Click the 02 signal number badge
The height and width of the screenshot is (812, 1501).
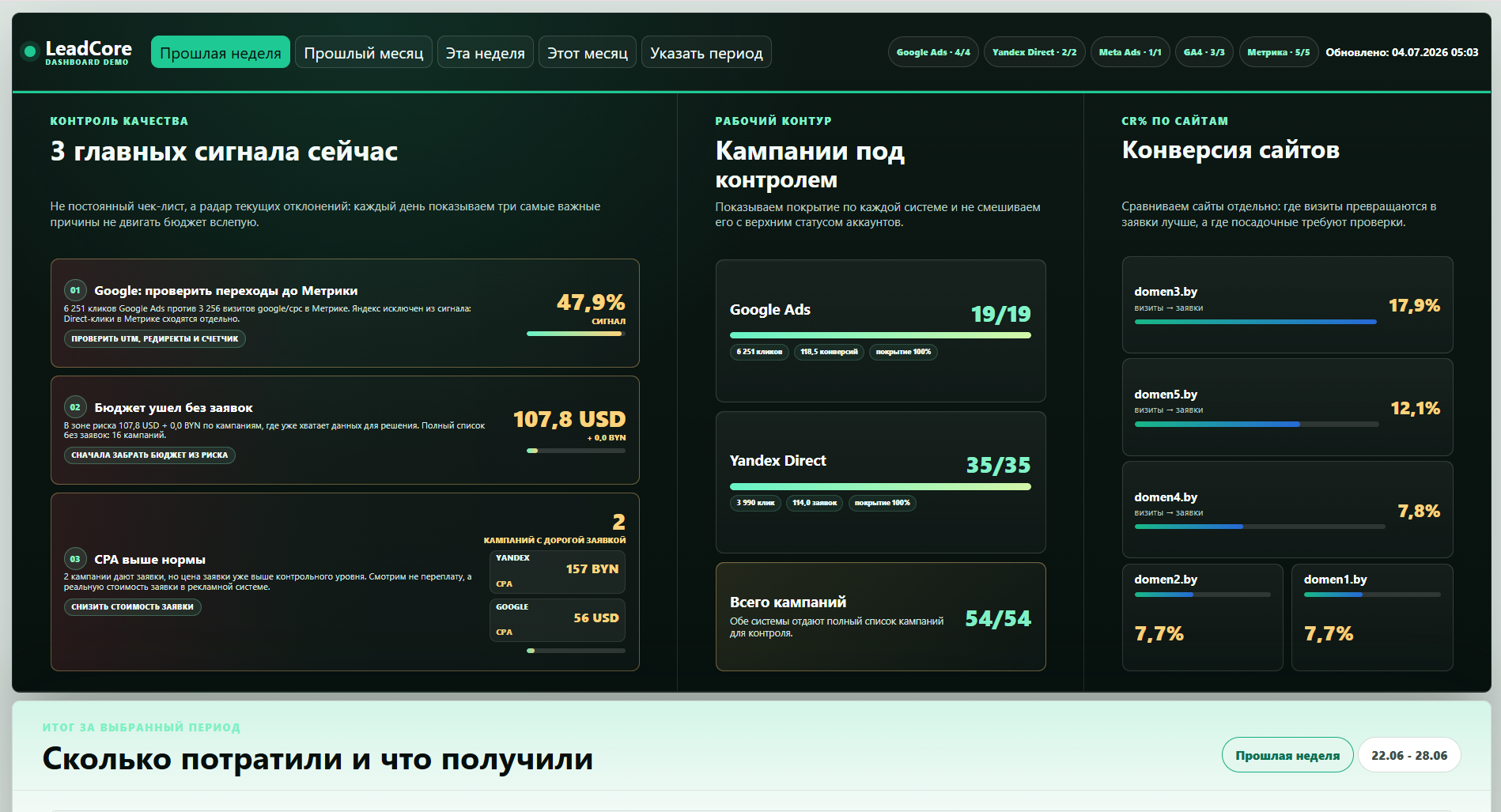pyautogui.click(x=75, y=407)
